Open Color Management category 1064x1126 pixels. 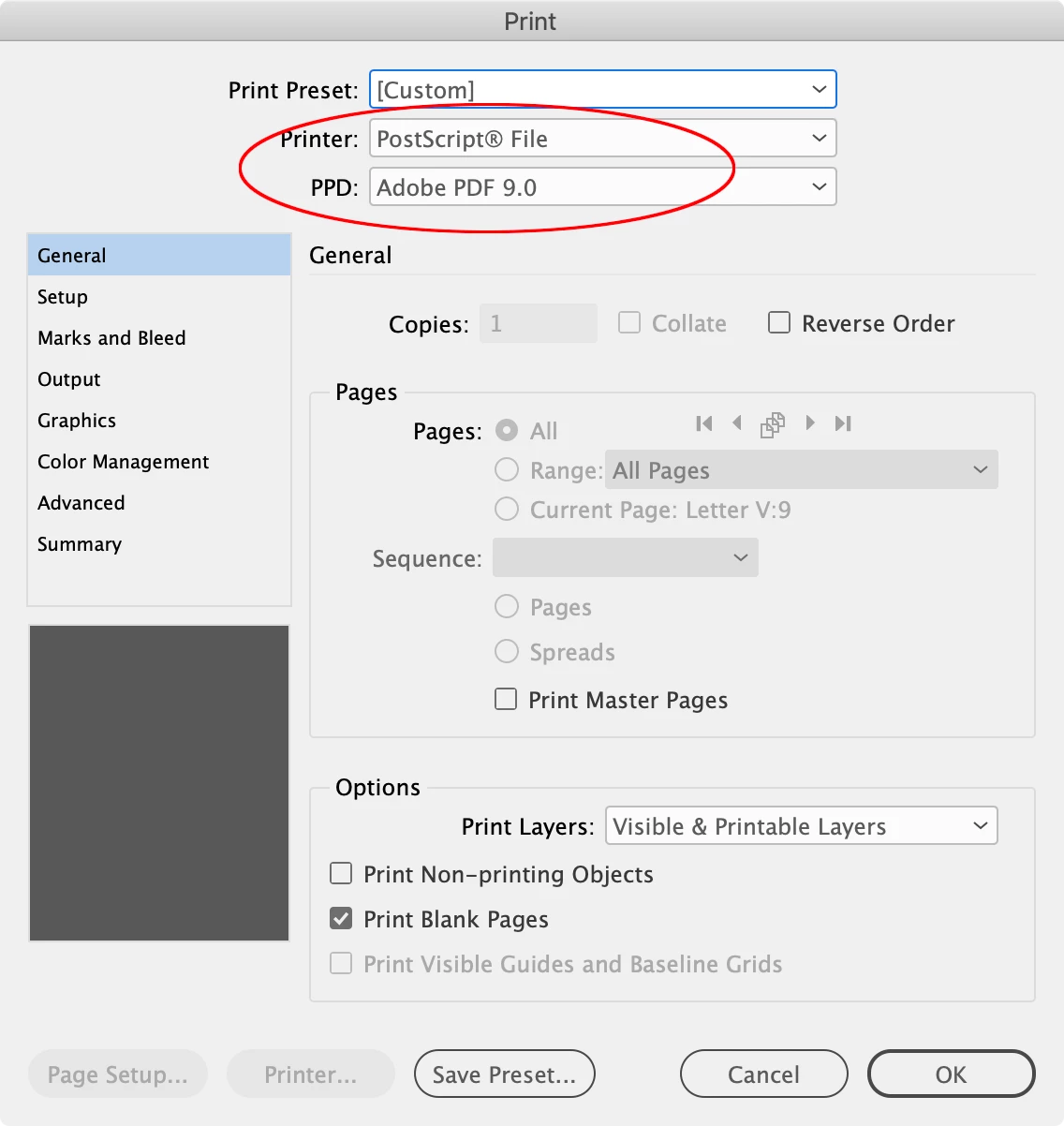(159, 462)
